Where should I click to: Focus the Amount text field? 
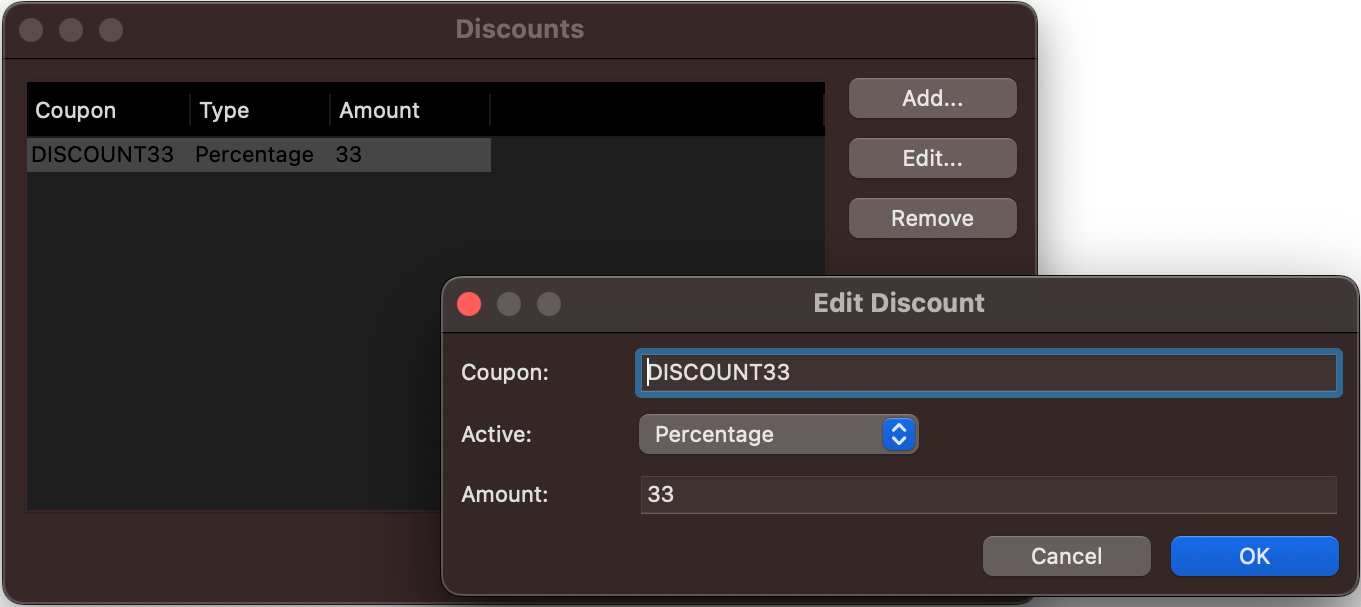(988, 494)
